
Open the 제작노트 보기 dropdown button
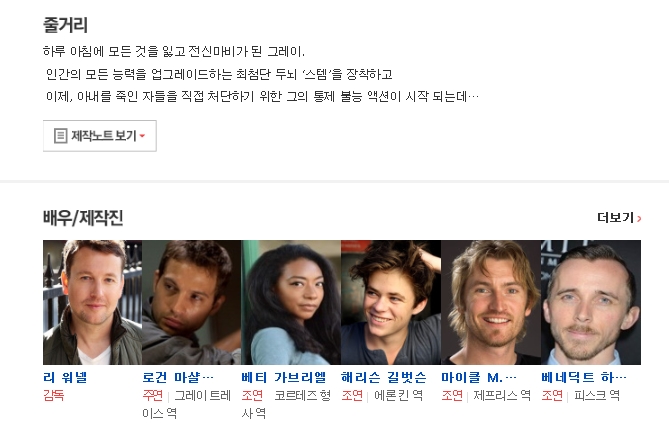100,136
